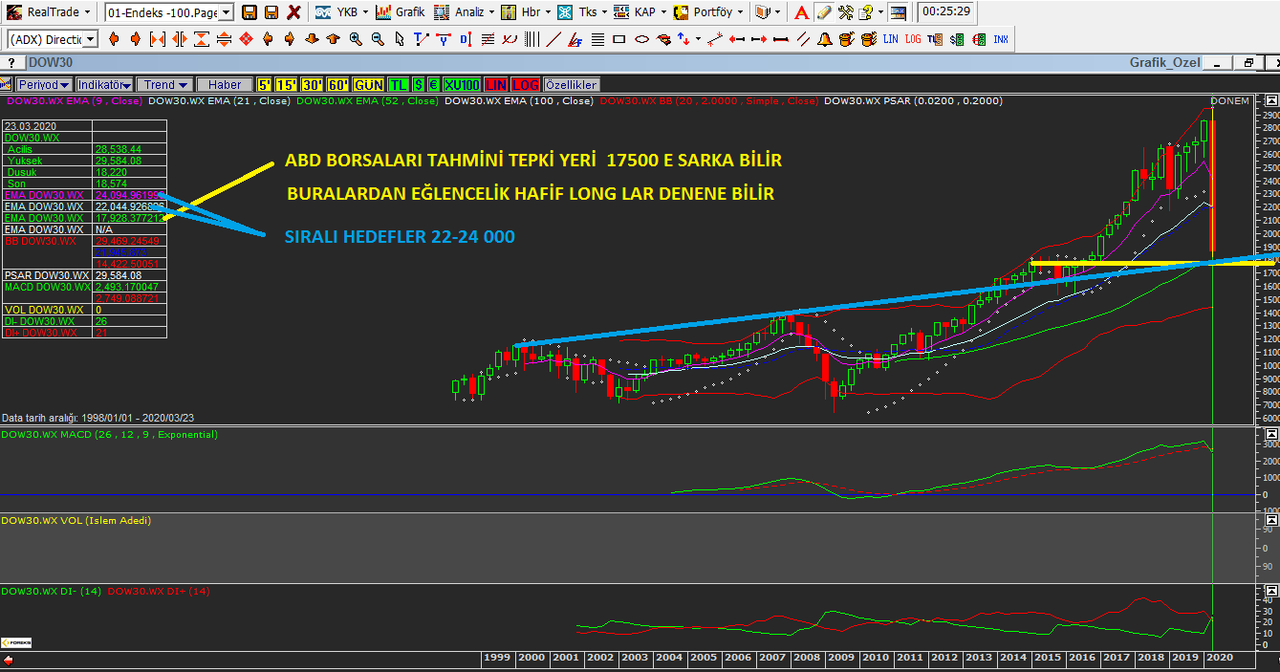Click the expand chart horizontally icon
The image size is (1280, 672).
[179, 39]
